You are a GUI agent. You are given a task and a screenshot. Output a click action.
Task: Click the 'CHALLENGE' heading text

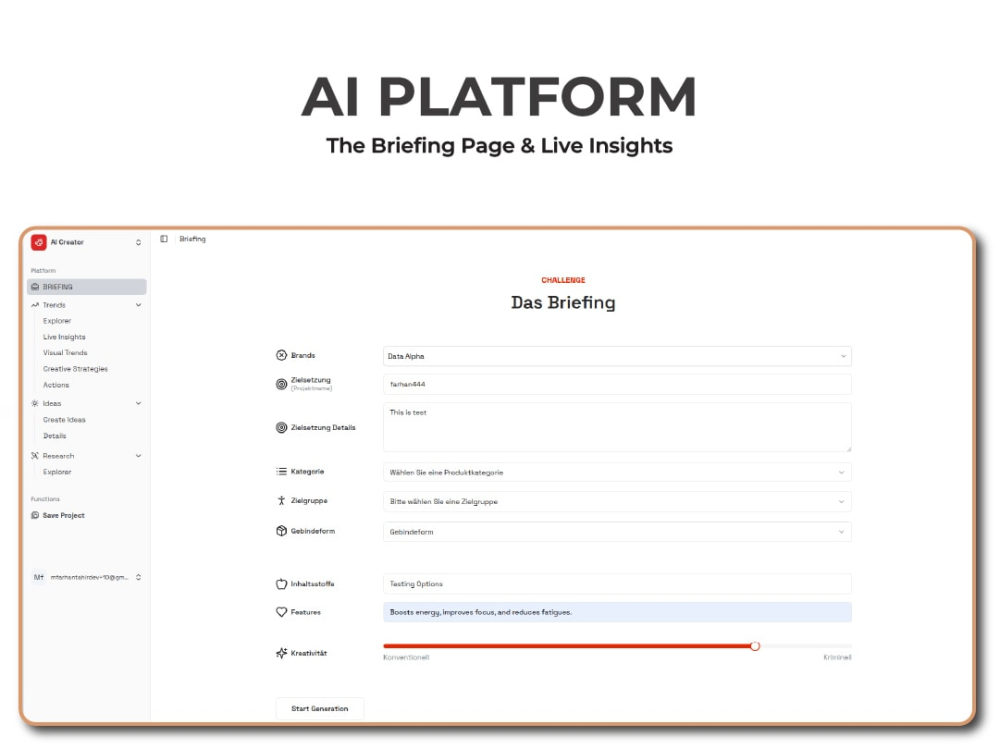coord(563,280)
